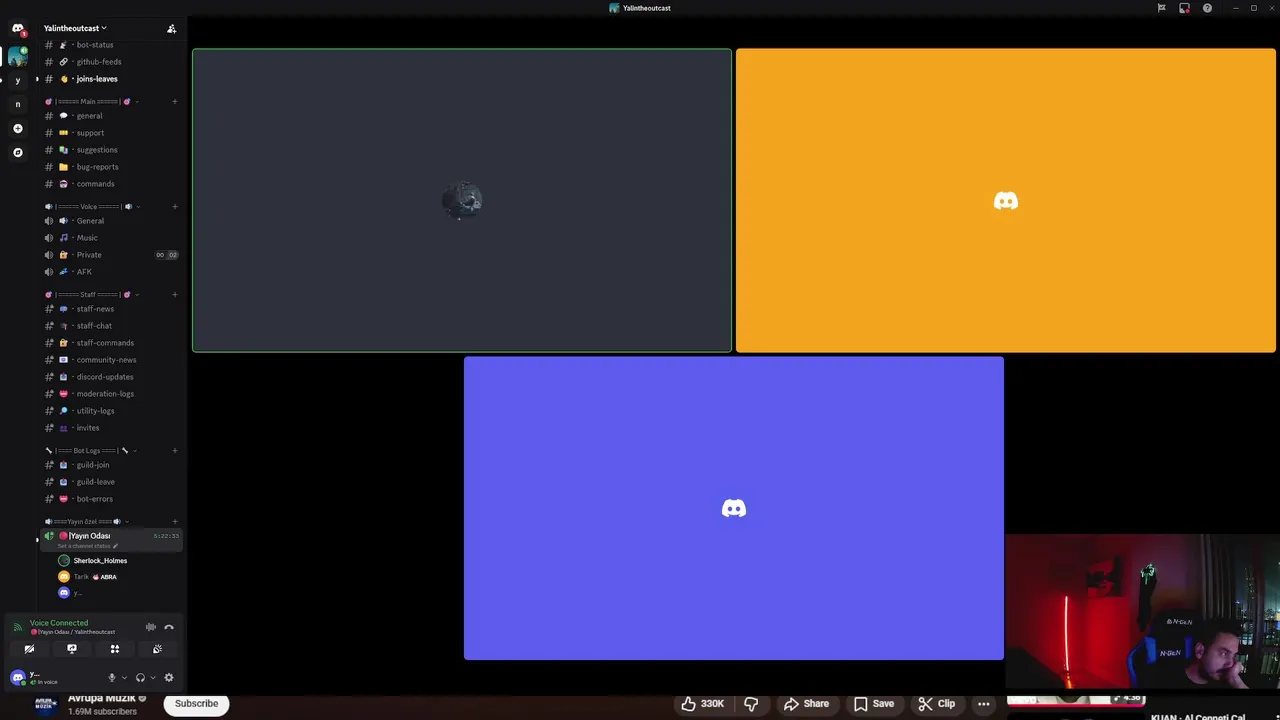Image resolution: width=1280 pixels, height=720 pixels.
Task: Select the orange participant video tile
Action: [x=1006, y=200]
